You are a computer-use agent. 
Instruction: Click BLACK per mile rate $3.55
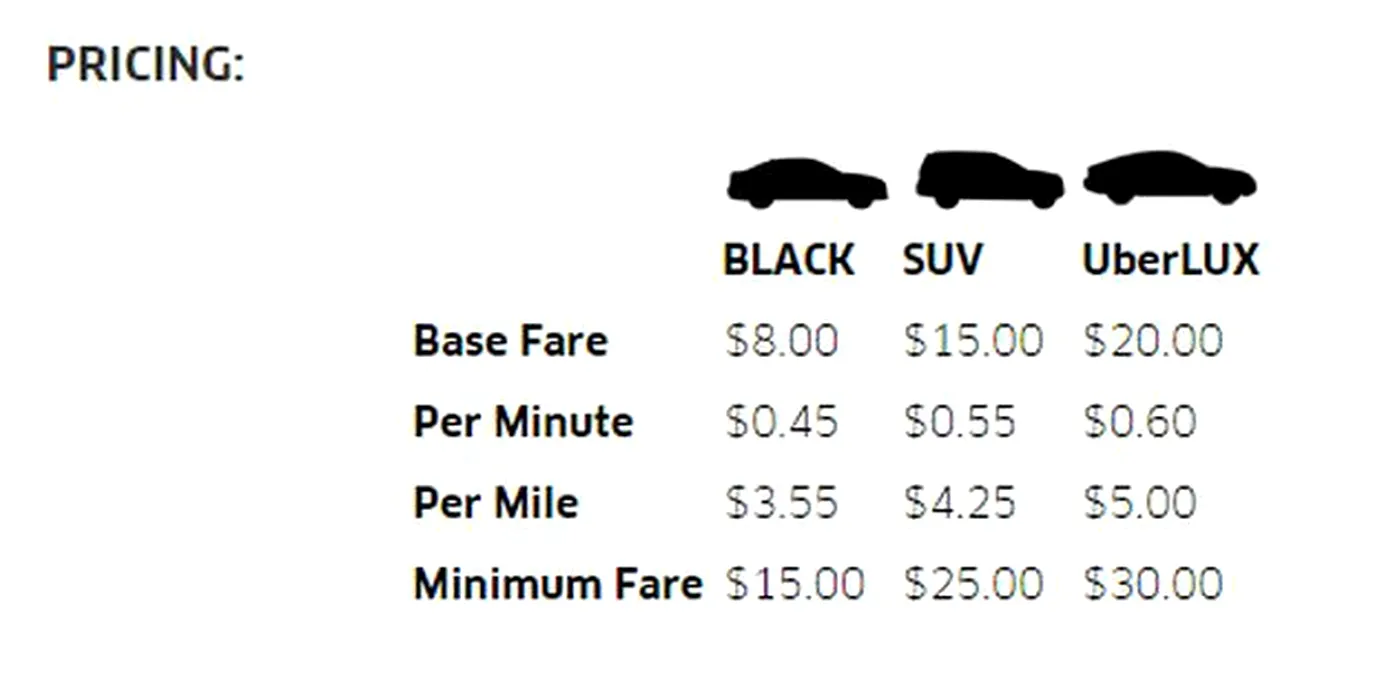(782, 502)
